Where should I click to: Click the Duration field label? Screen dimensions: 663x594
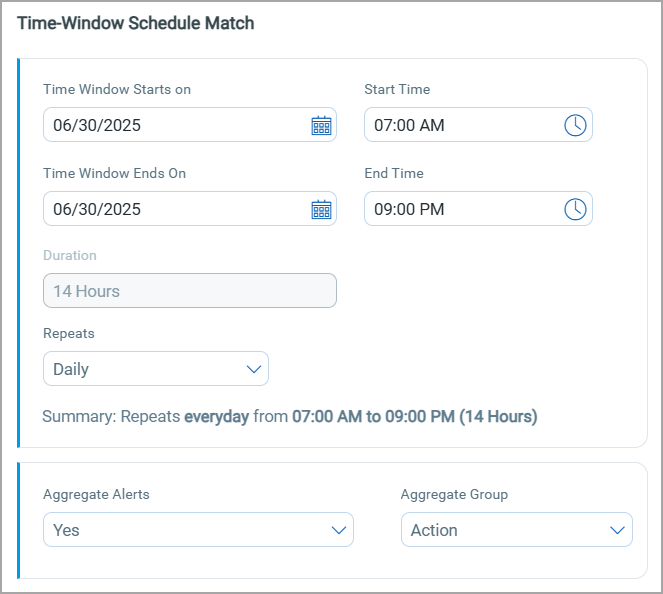70,255
